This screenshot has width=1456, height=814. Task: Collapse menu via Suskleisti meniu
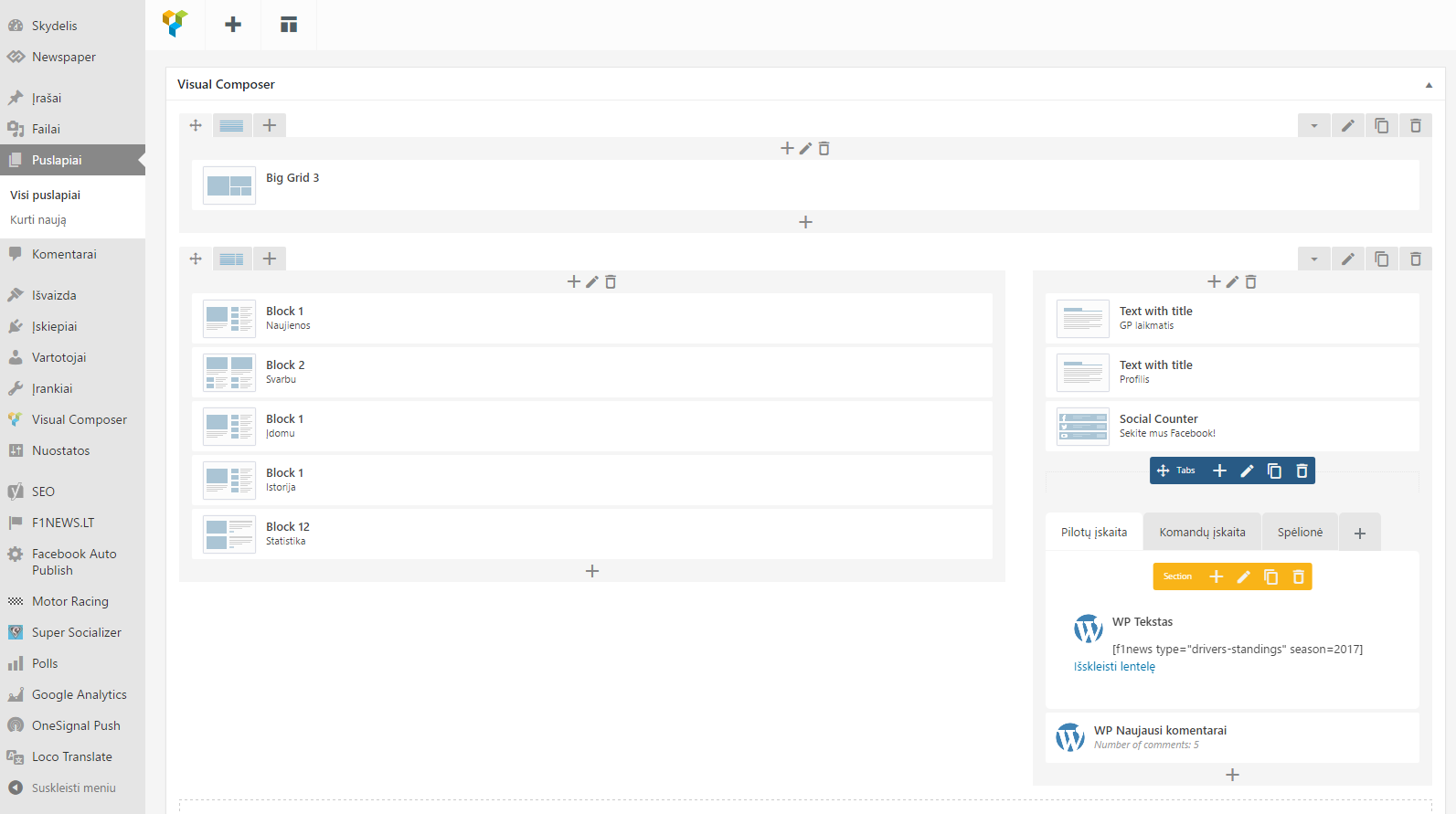pyautogui.click(x=72, y=788)
